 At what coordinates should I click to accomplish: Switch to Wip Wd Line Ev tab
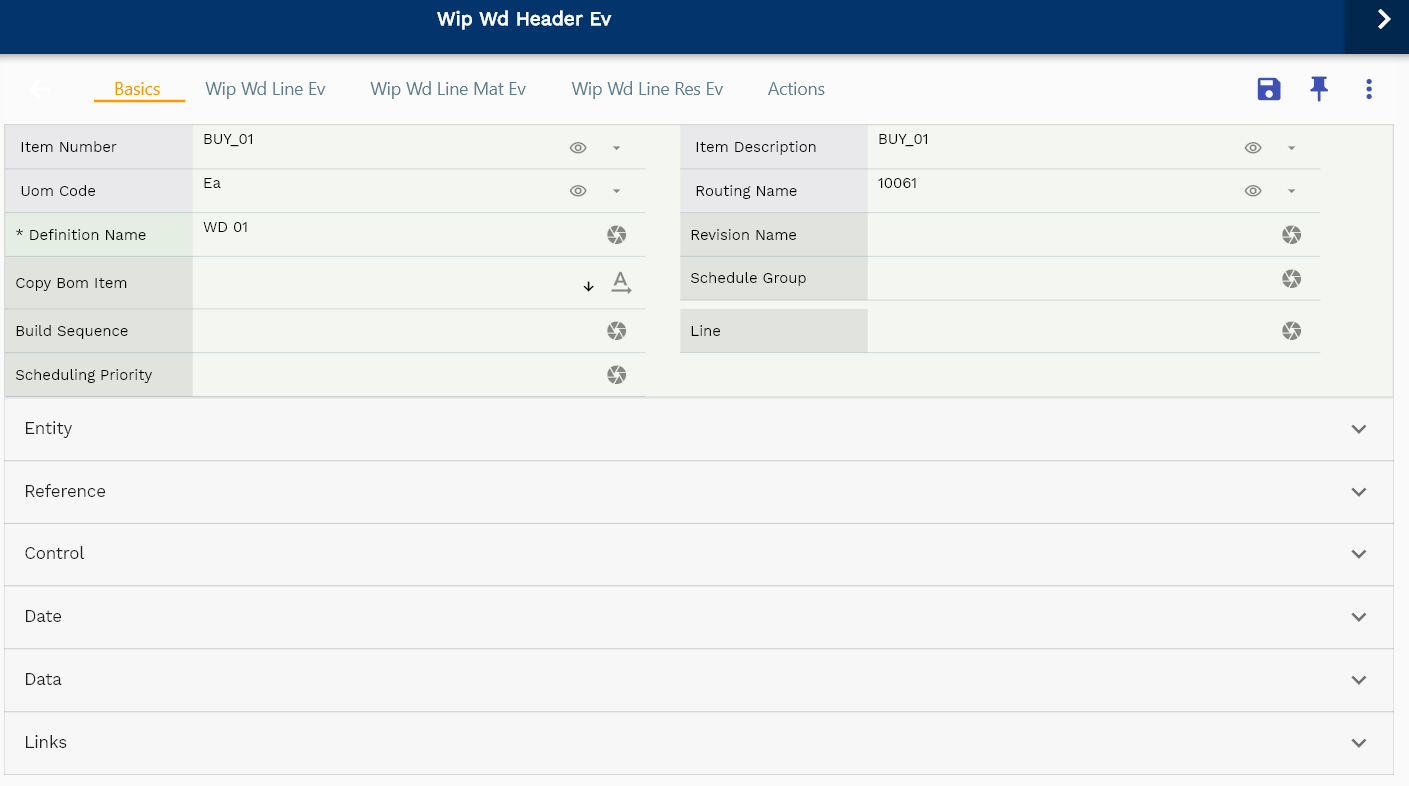point(265,89)
